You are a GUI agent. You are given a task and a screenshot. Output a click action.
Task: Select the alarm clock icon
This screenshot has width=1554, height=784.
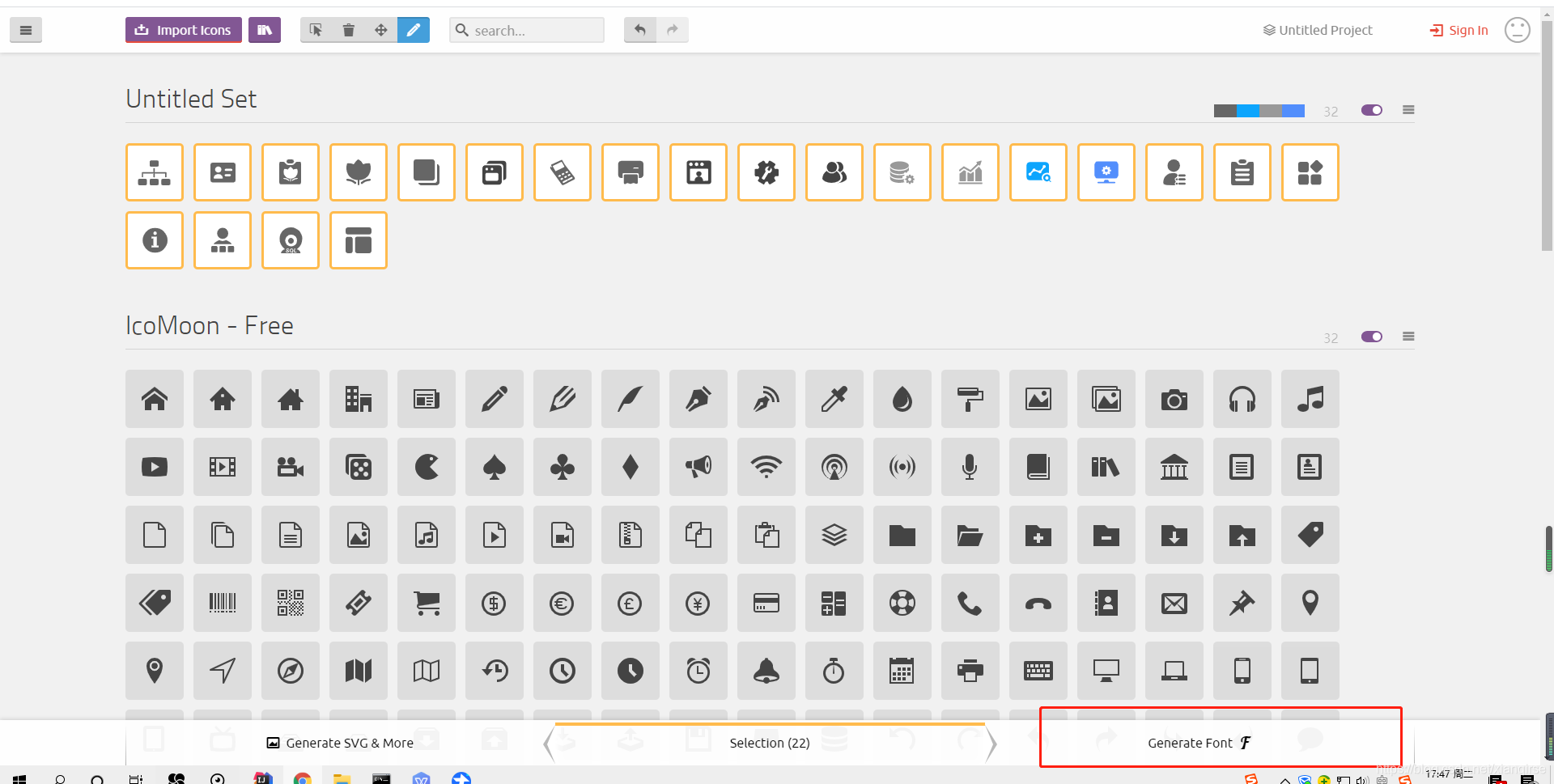click(x=698, y=671)
